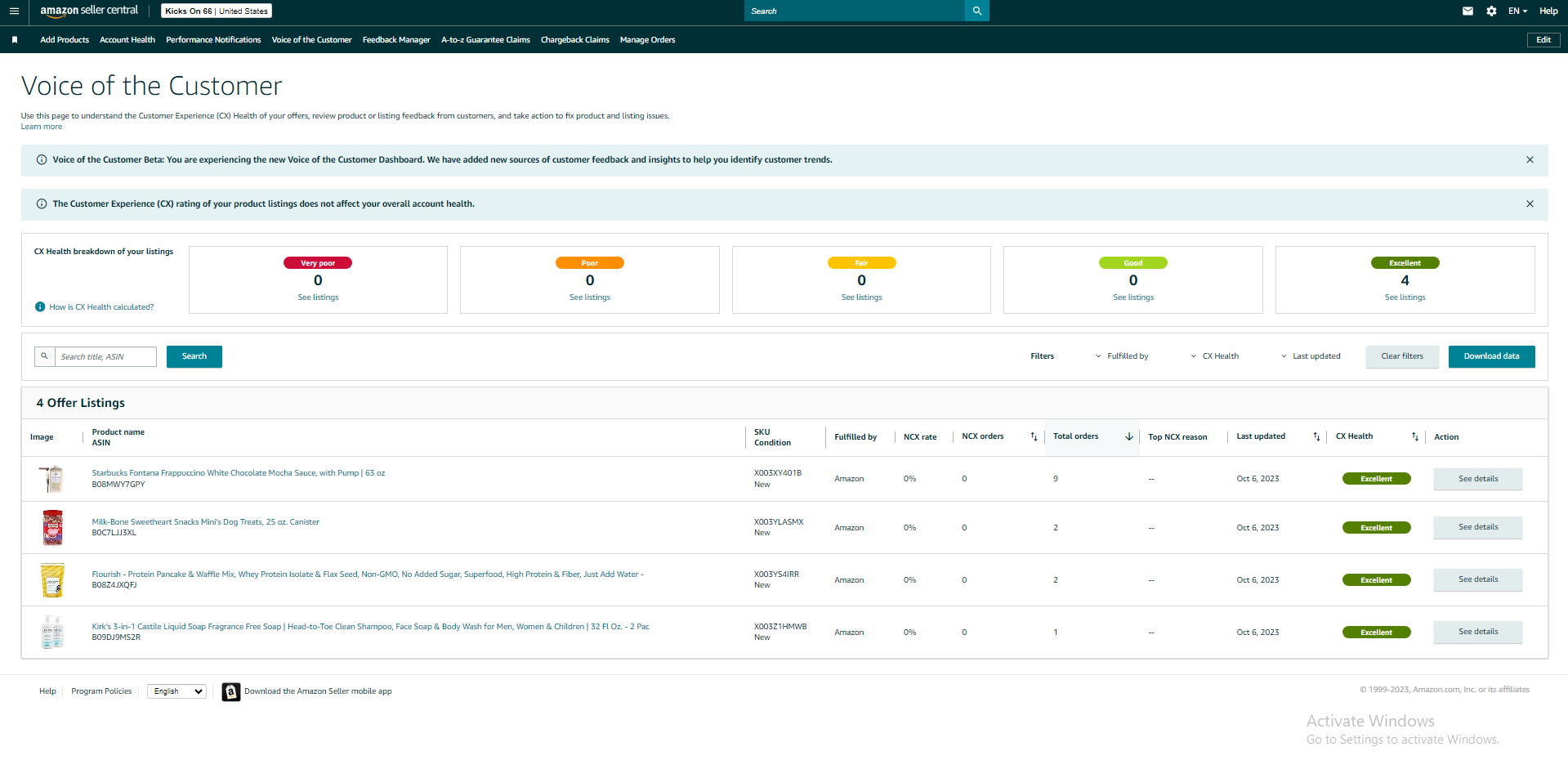The height and width of the screenshot is (769, 1568).
Task: Open How is CX Health calculated link
Action: (x=101, y=307)
